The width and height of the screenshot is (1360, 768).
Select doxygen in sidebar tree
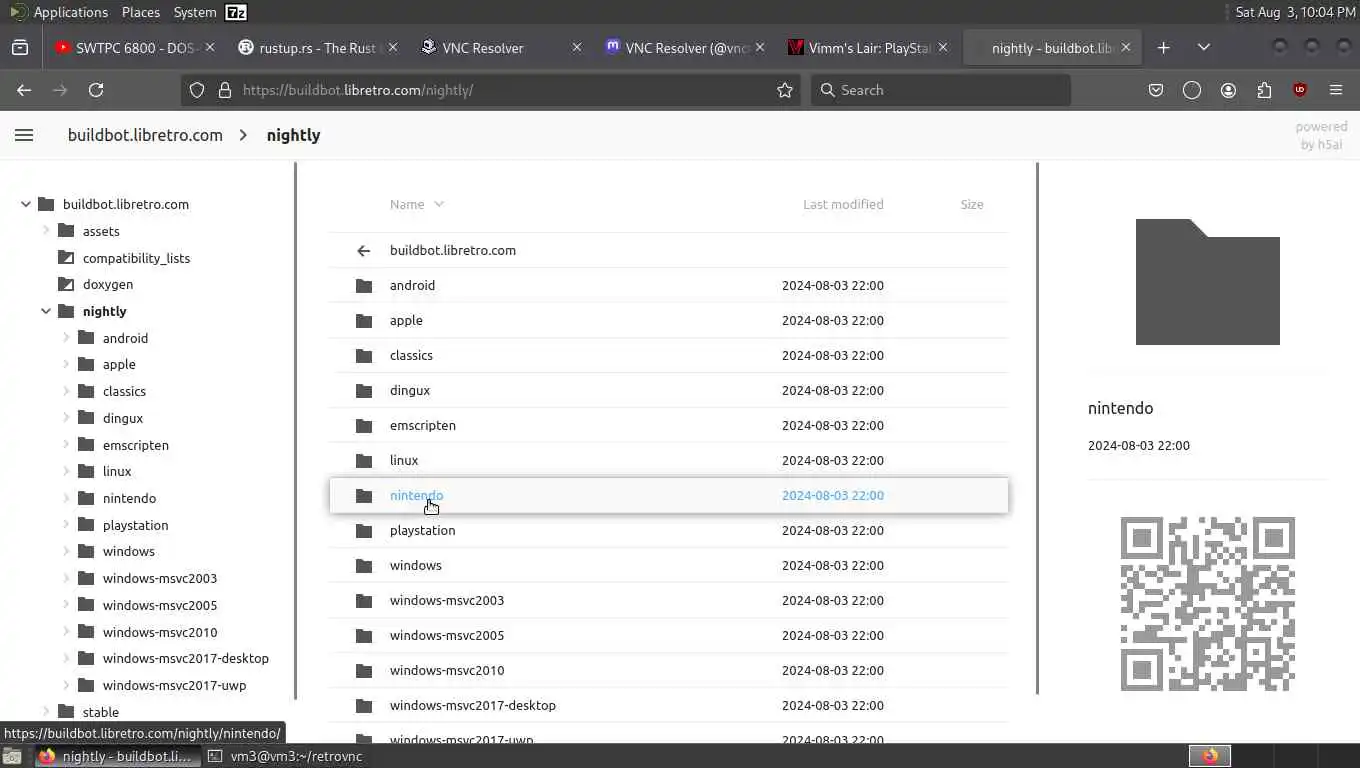click(108, 285)
